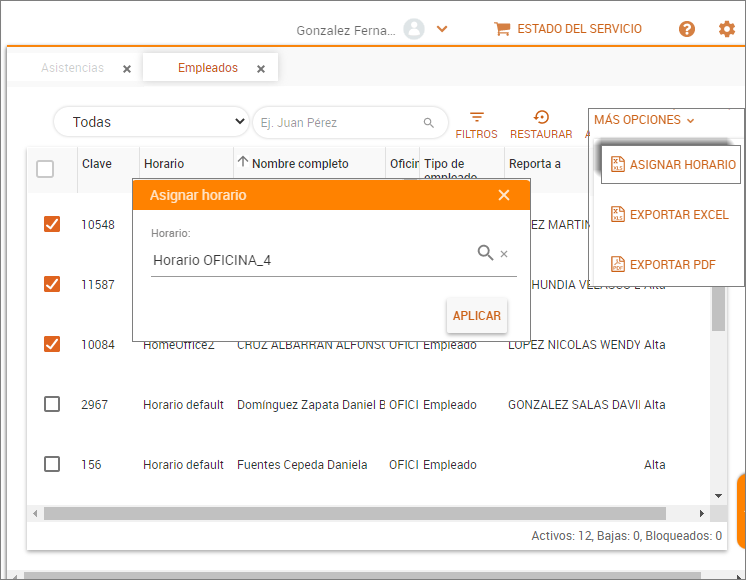Expand the user account chevron
Screen dimensions: 746x580
coord(442,29)
